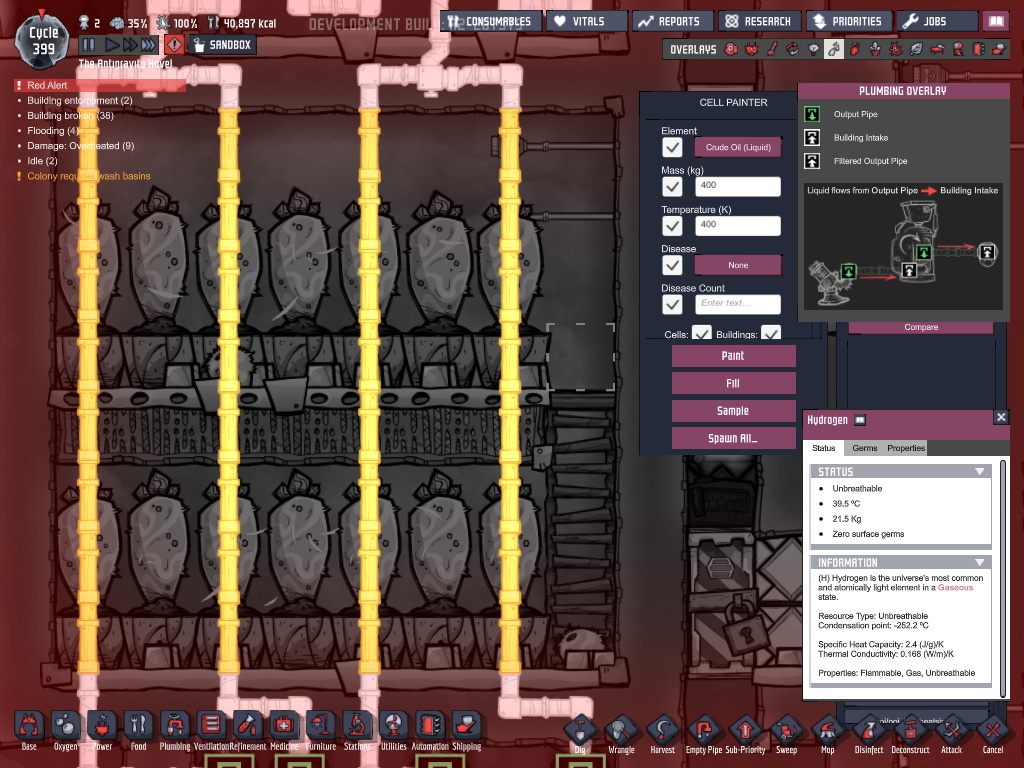The height and width of the screenshot is (768, 1024).
Task: Open the Plumbing build category
Action: click(x=175, y=728)
